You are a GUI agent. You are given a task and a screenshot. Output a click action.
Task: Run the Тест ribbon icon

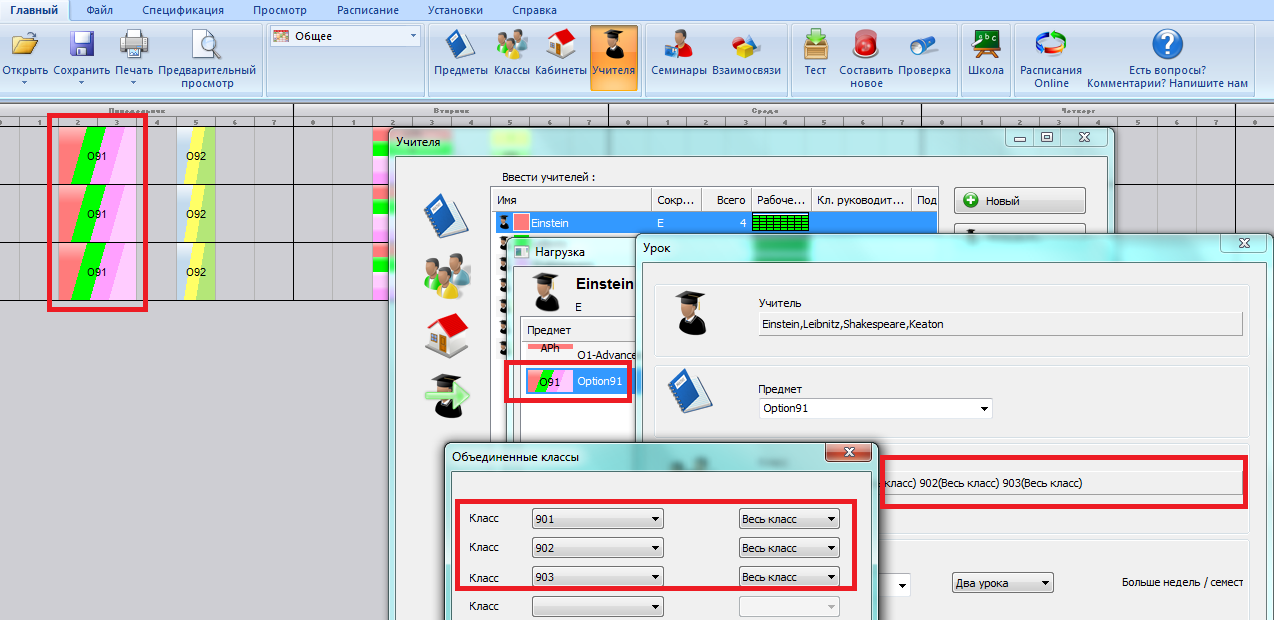click(x=815, y=45)
